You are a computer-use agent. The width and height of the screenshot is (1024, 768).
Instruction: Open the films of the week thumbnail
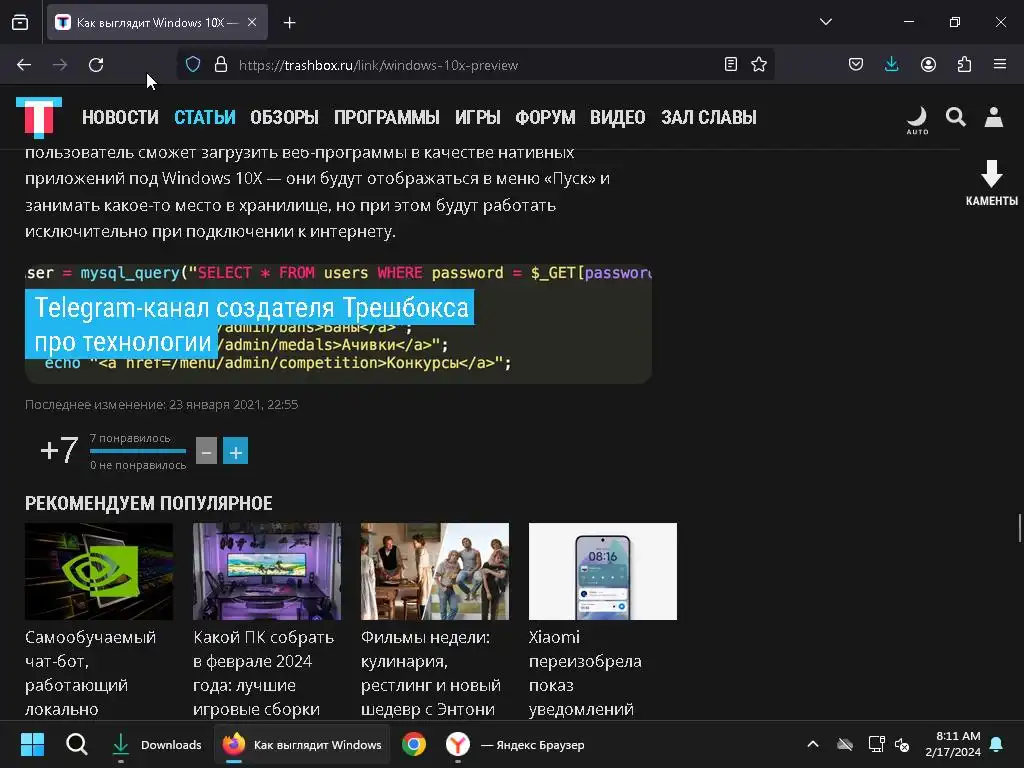coord(434,571)
